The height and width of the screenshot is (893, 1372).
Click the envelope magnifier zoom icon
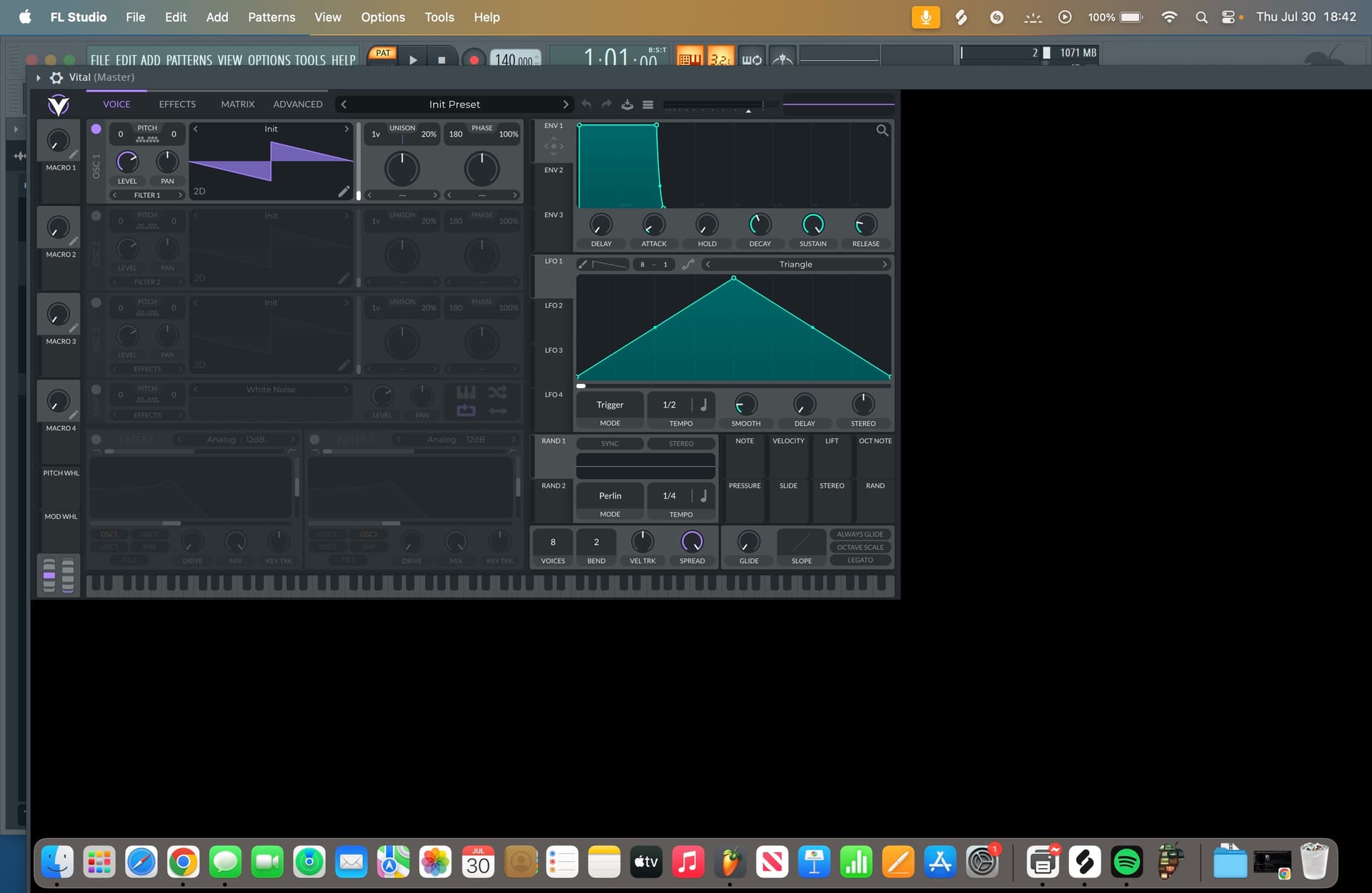(883, 130)
